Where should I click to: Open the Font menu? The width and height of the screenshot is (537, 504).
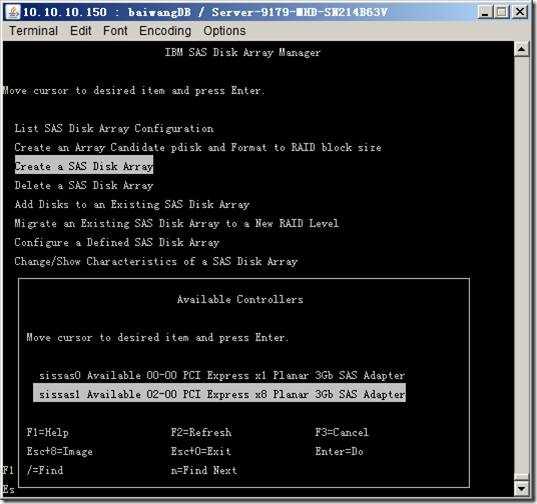point(115,31)
